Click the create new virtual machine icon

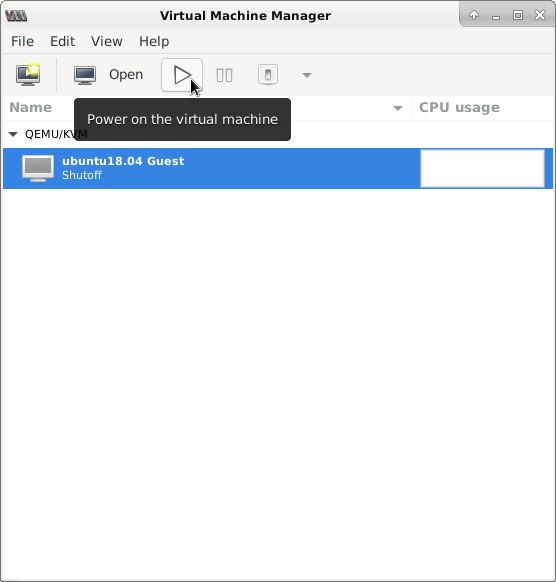point(28,75)
